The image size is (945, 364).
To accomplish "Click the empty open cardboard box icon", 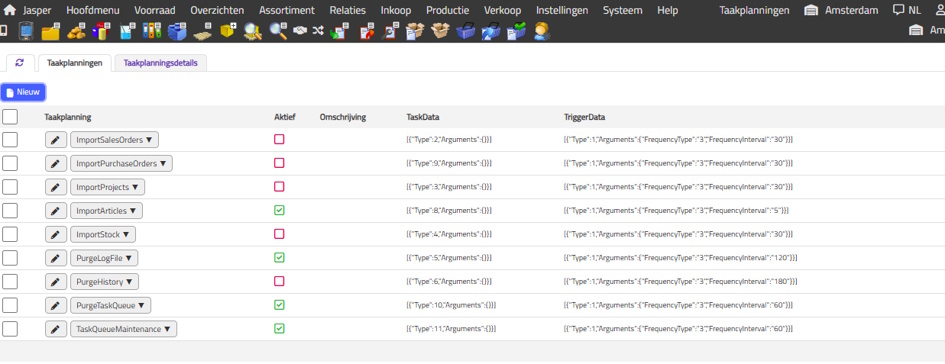I will click(x=441, y=31).
